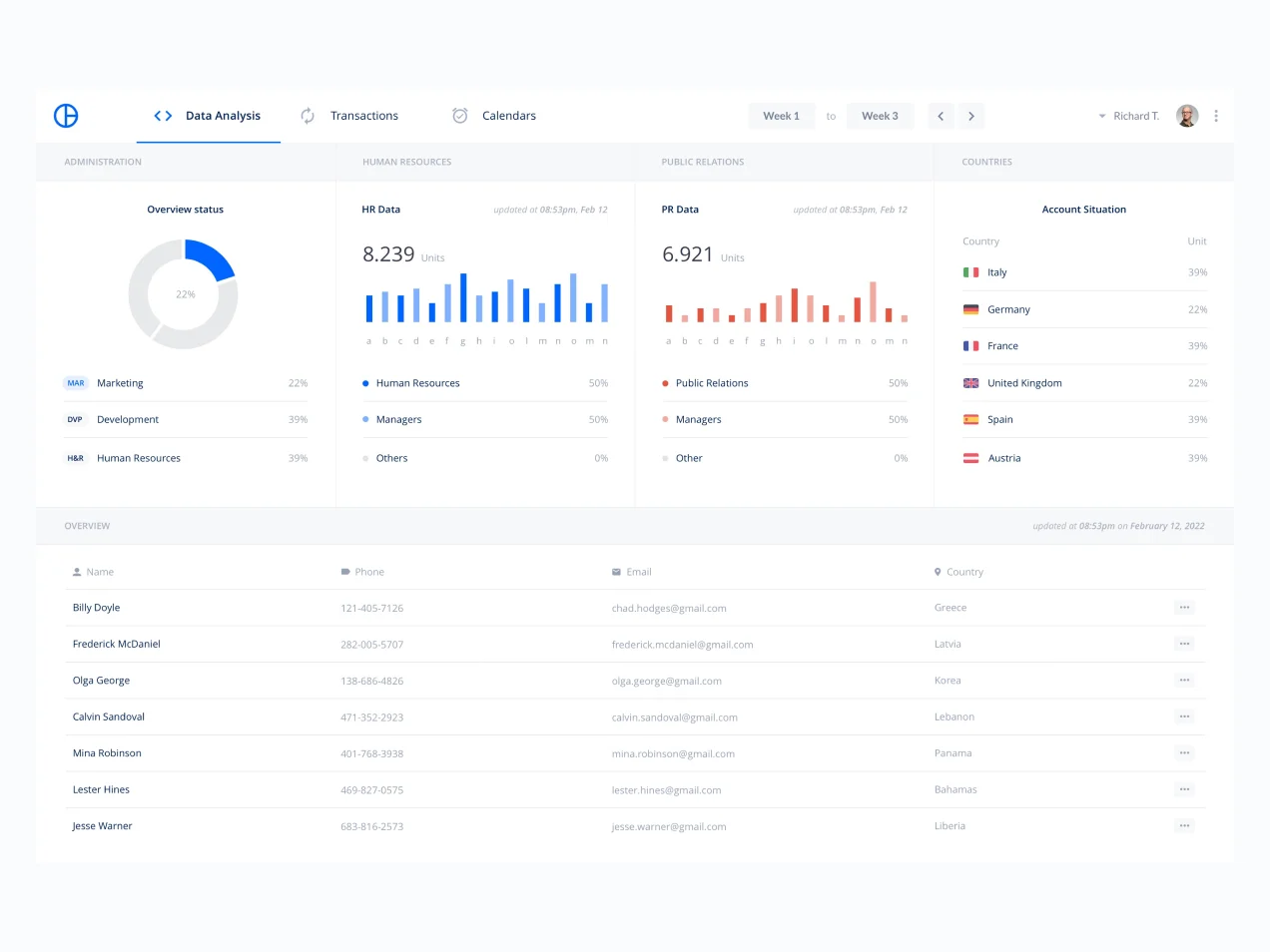Viewport: 1270px width, 952px height.
Task: Click the red Public Relations legend dot
Action: coord(665,383)
